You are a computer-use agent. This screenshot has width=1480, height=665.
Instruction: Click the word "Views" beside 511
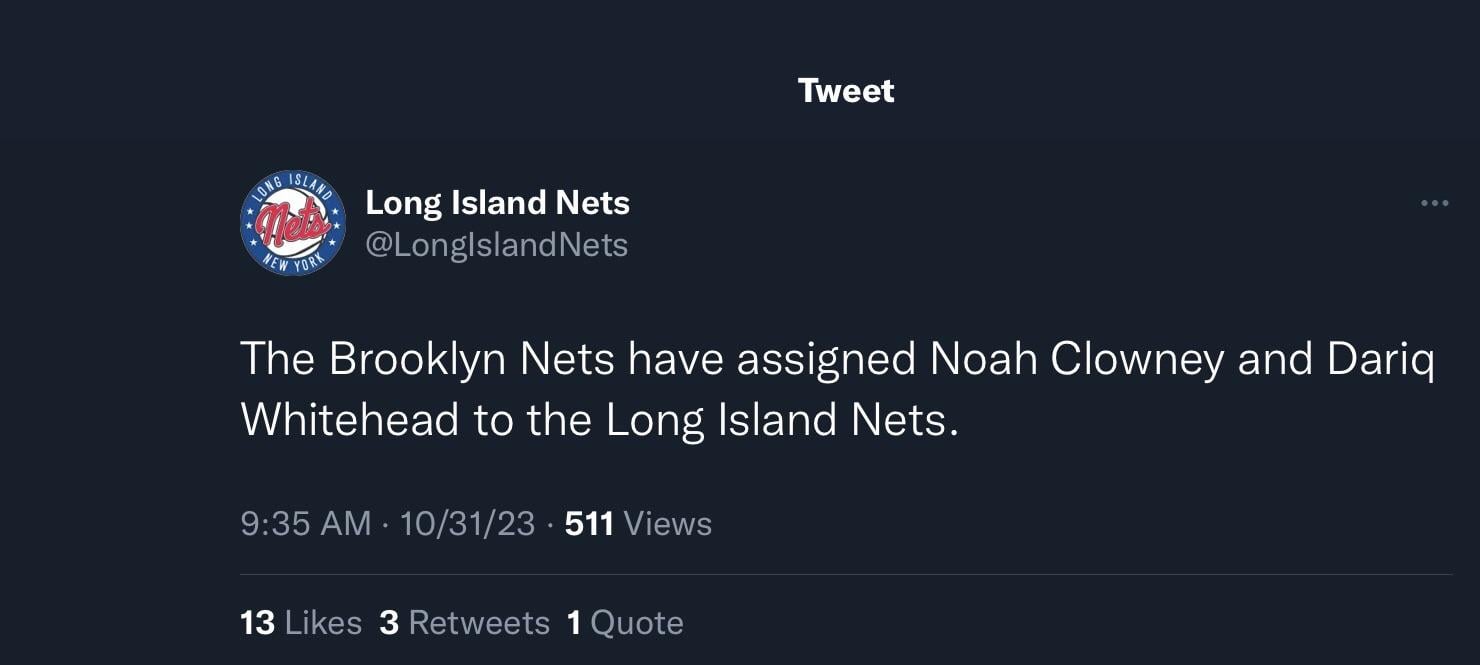667,523
